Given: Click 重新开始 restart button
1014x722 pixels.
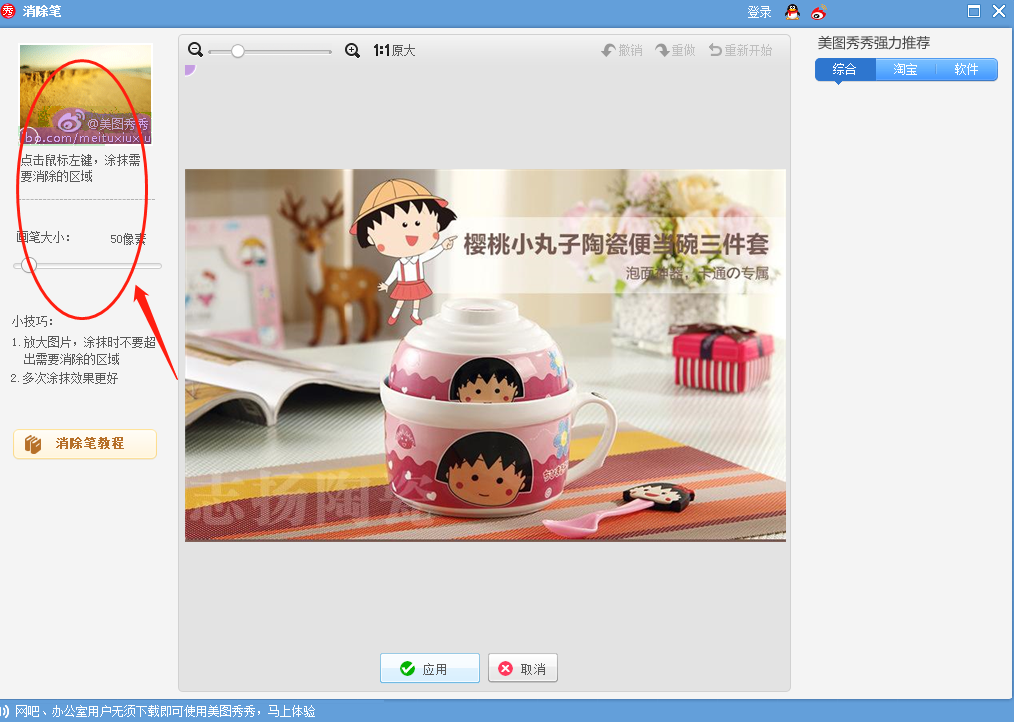Looking at the screenshot, I should (x=740, y=50).
